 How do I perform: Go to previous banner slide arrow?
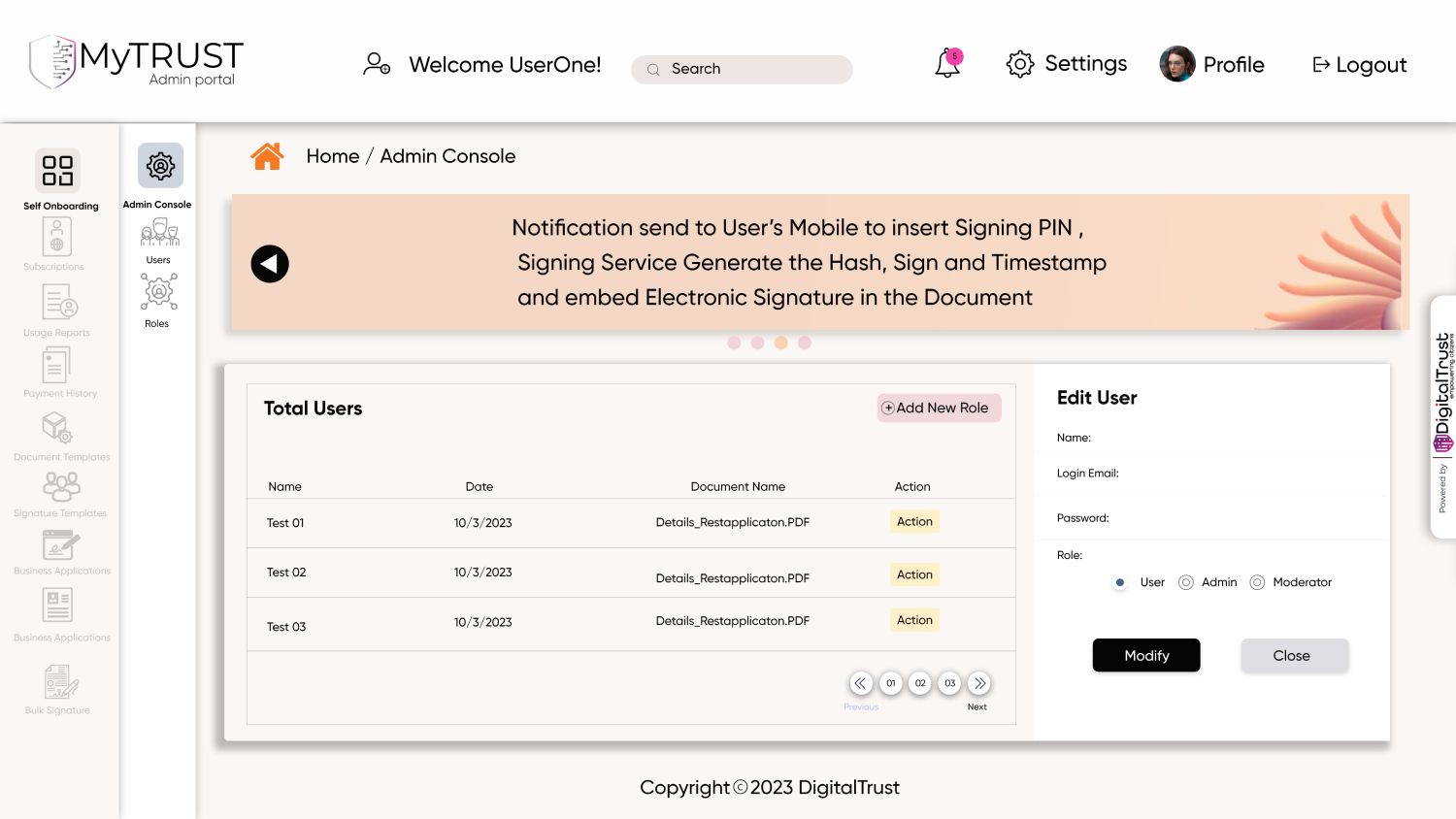click(270, 264)
